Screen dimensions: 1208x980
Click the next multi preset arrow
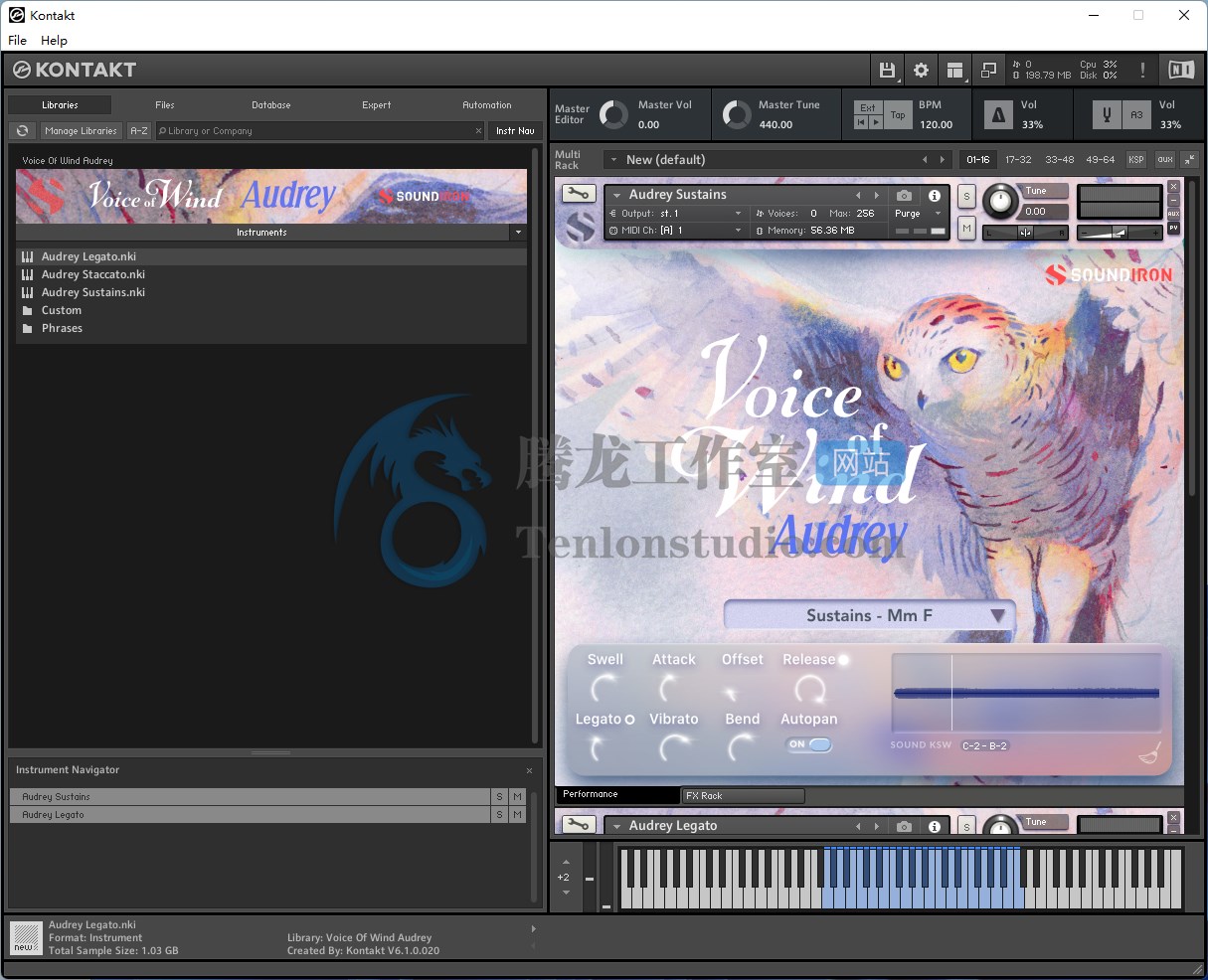pos(942,159)
